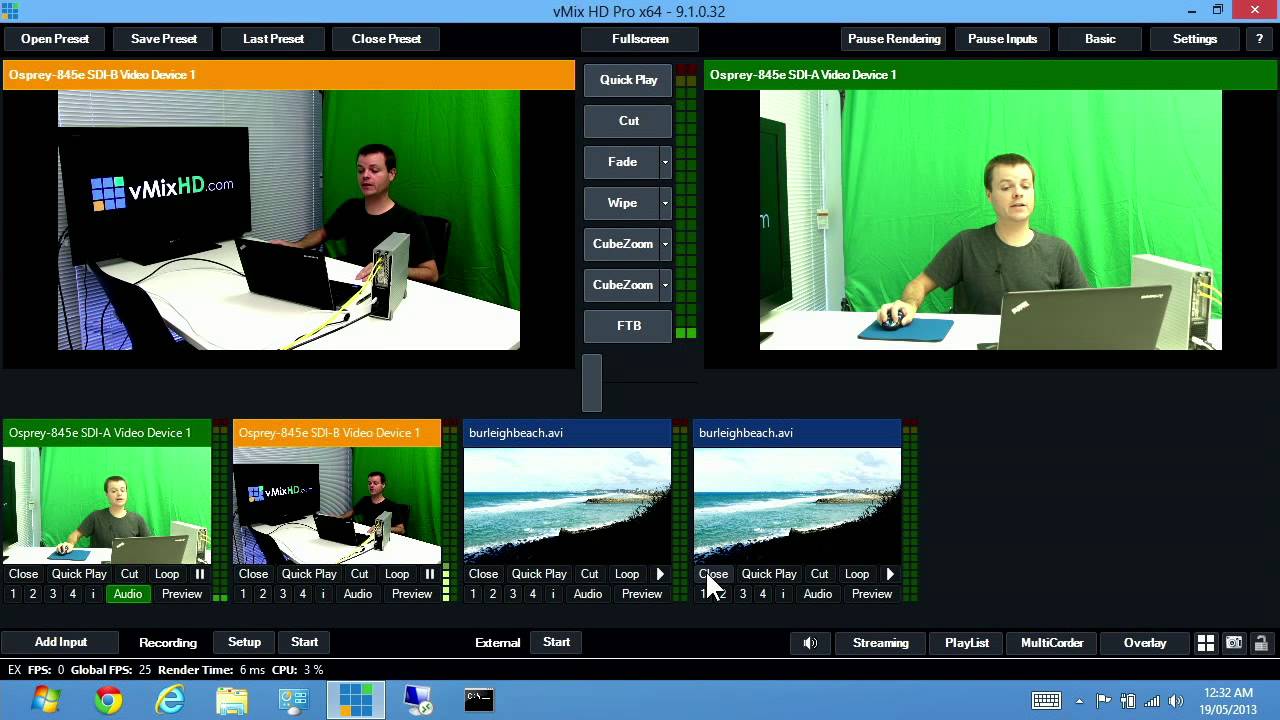This screenshot has width=1280, height=720.
Task: Toggle Preview on the SDI-B input
Action: tap(411, 594)
